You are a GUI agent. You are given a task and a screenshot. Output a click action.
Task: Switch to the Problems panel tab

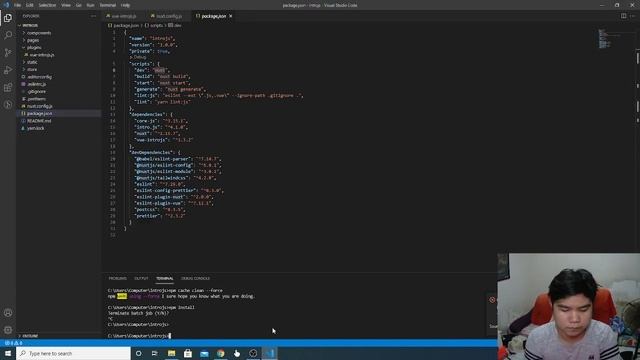tap(118, 278)
